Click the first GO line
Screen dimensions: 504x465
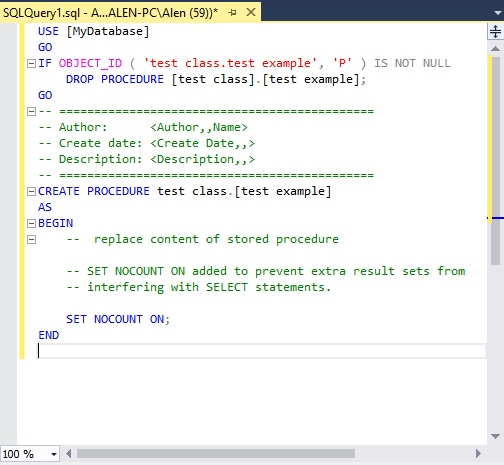(45, 47)
